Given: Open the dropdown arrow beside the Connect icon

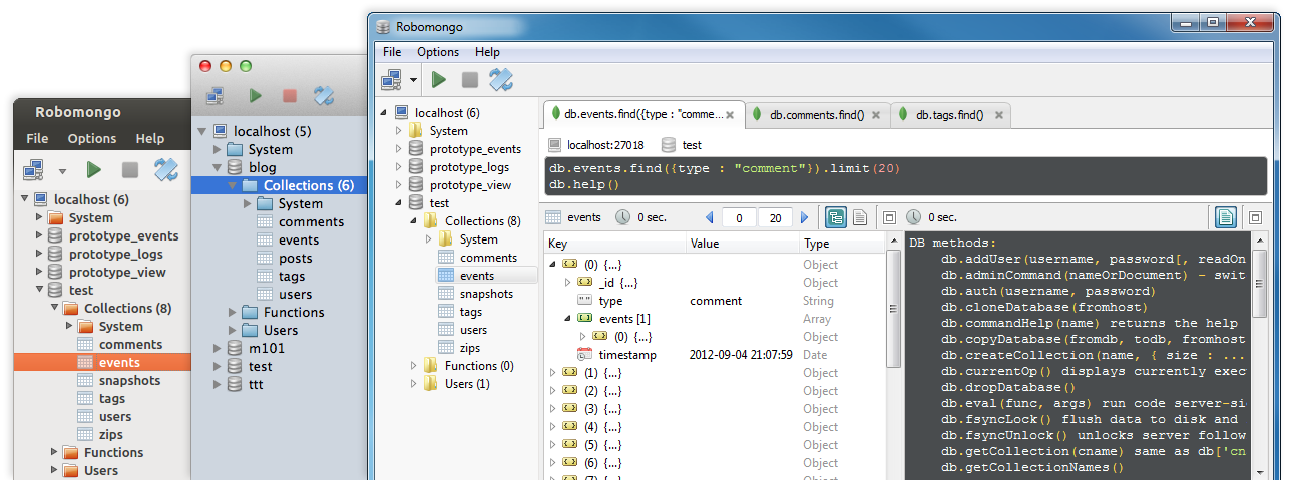Looking at the screenshot, I should pyautogui.click(x=414, y=80).
